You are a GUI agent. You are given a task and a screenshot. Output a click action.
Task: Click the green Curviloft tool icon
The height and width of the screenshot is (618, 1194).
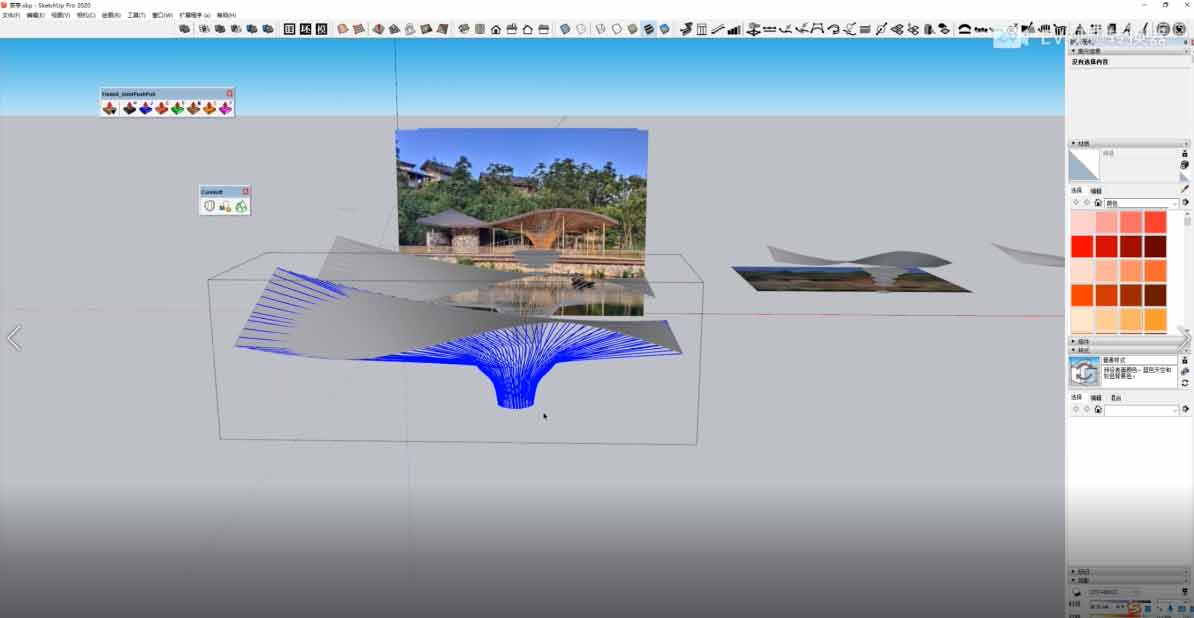[x=241, y=206]
